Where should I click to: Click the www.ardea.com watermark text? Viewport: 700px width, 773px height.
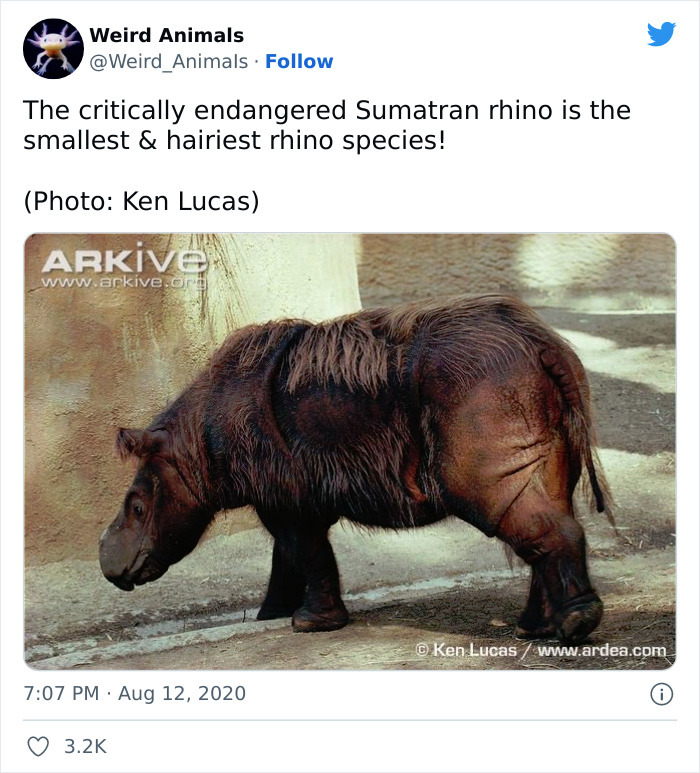click(603, 651)
